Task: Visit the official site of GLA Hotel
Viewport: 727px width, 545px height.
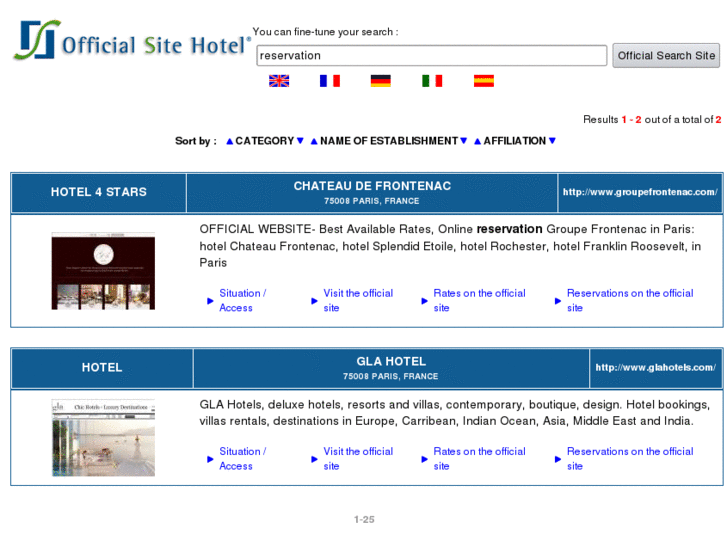Action: [x=358, y=459]
